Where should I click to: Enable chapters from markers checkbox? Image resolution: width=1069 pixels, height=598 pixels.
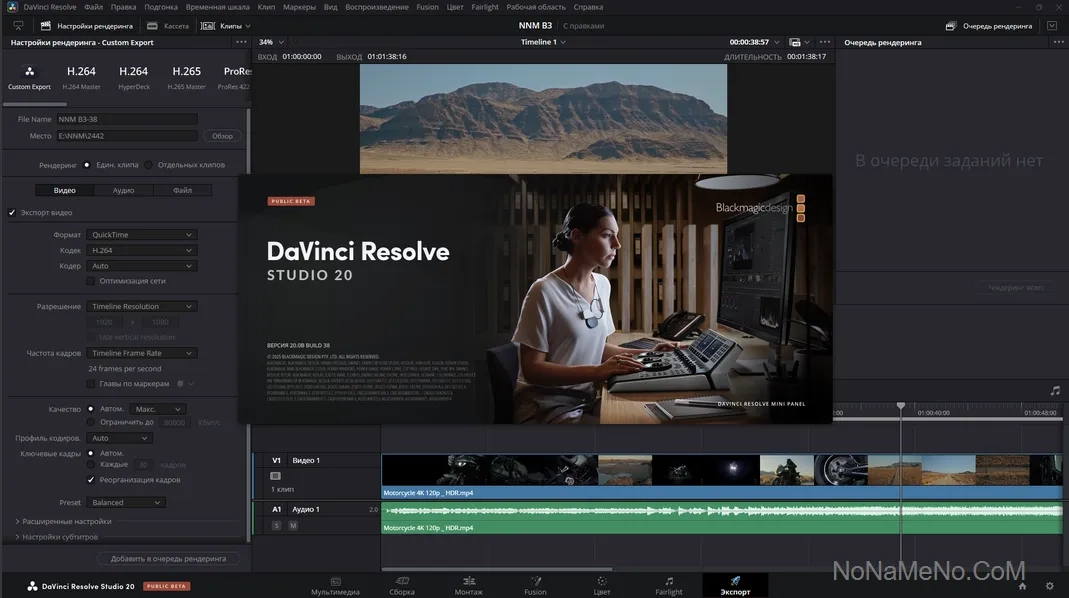click(x=91, y=384)
